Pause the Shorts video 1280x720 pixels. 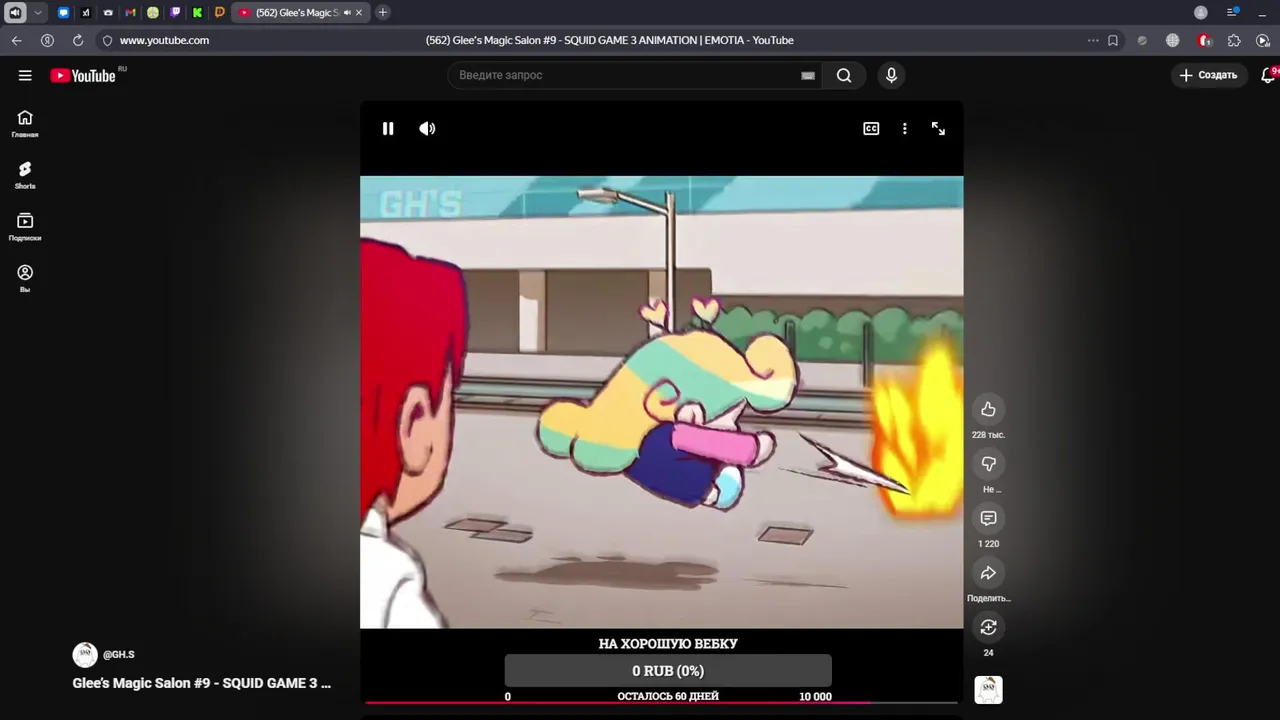[388, 128]
